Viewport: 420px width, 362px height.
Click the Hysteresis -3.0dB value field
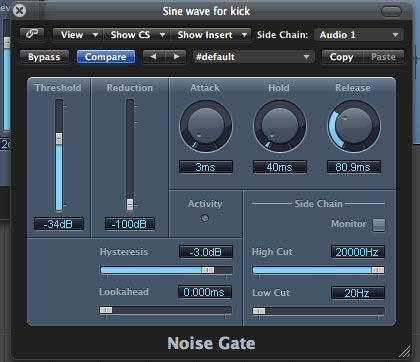pyautogui.click(x=206, y=252)
